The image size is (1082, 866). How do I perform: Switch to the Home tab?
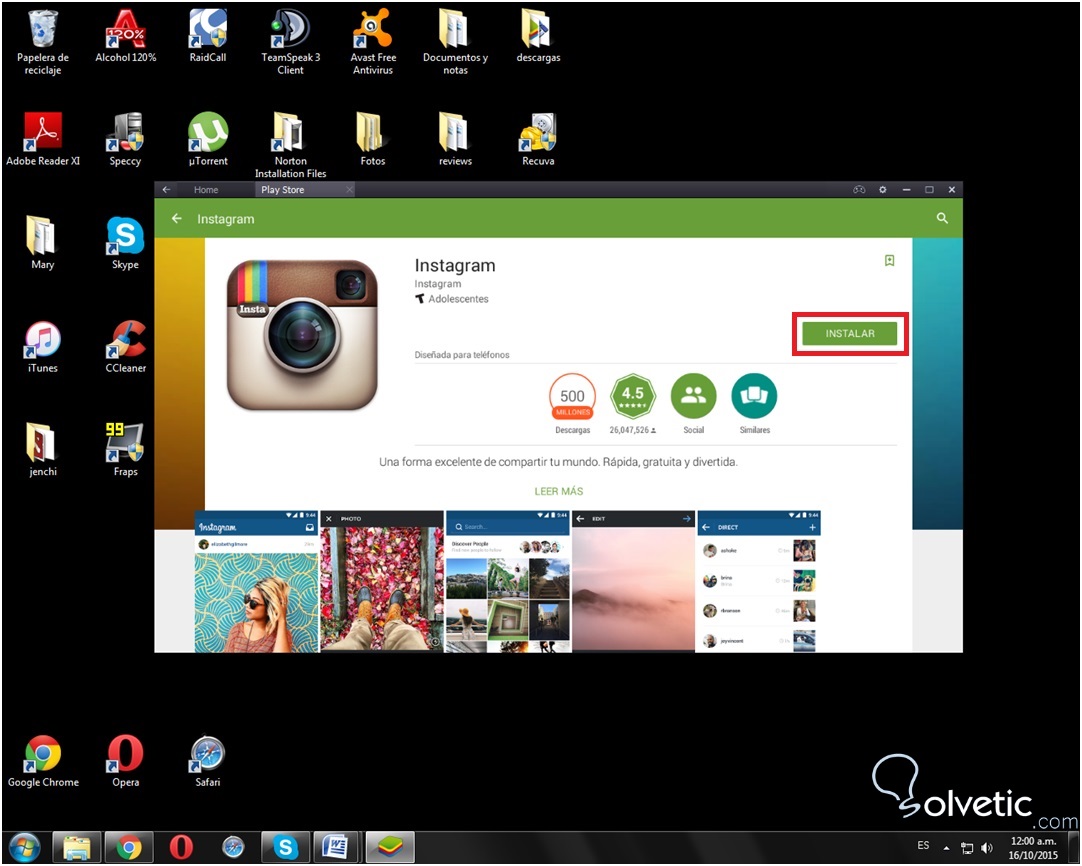[x=206, y=190]
